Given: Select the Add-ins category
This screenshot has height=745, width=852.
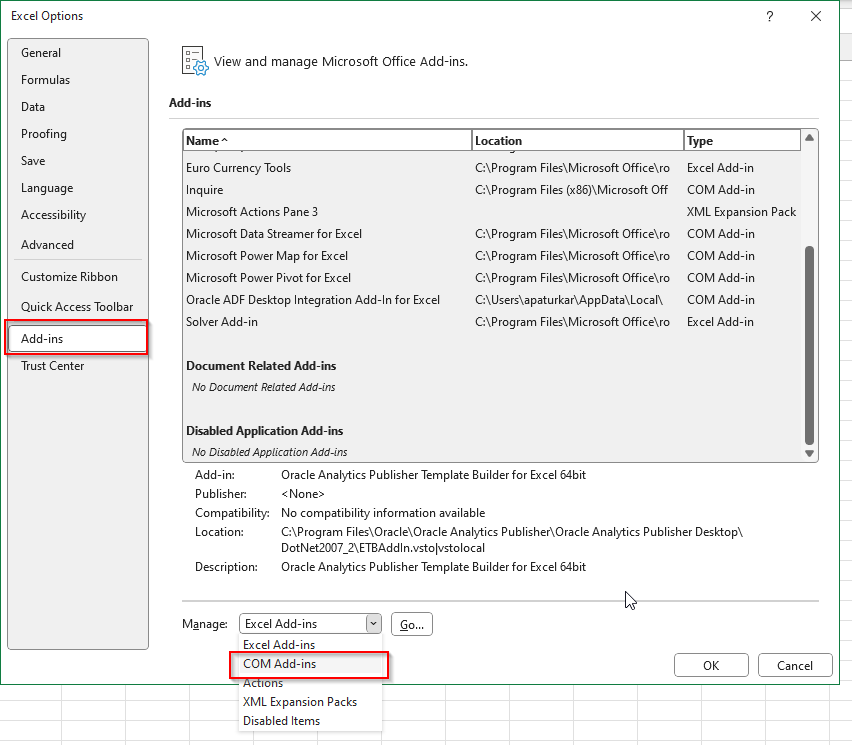Looking at the screenshot, I should pyautogui.click(x=78, y=339).
